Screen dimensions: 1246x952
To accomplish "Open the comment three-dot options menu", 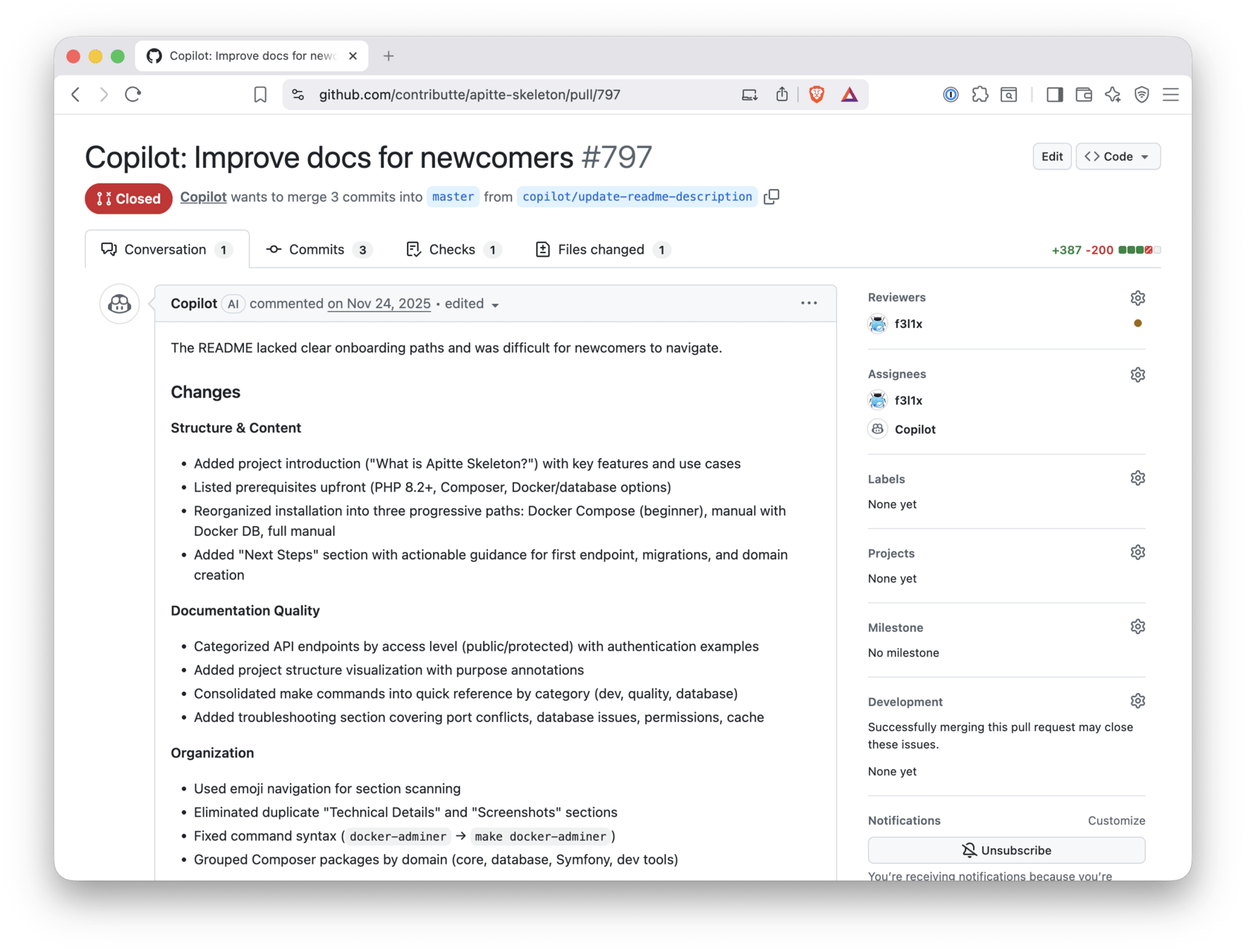I will (x=809, y=303).
